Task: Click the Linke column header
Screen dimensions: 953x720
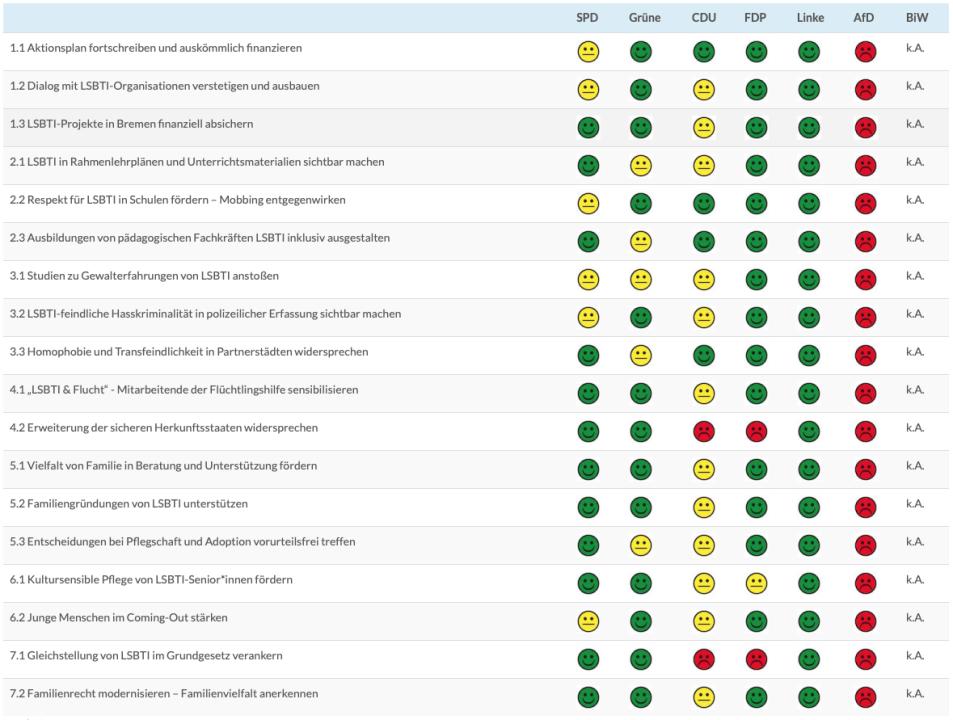Action: coord(810,18)
